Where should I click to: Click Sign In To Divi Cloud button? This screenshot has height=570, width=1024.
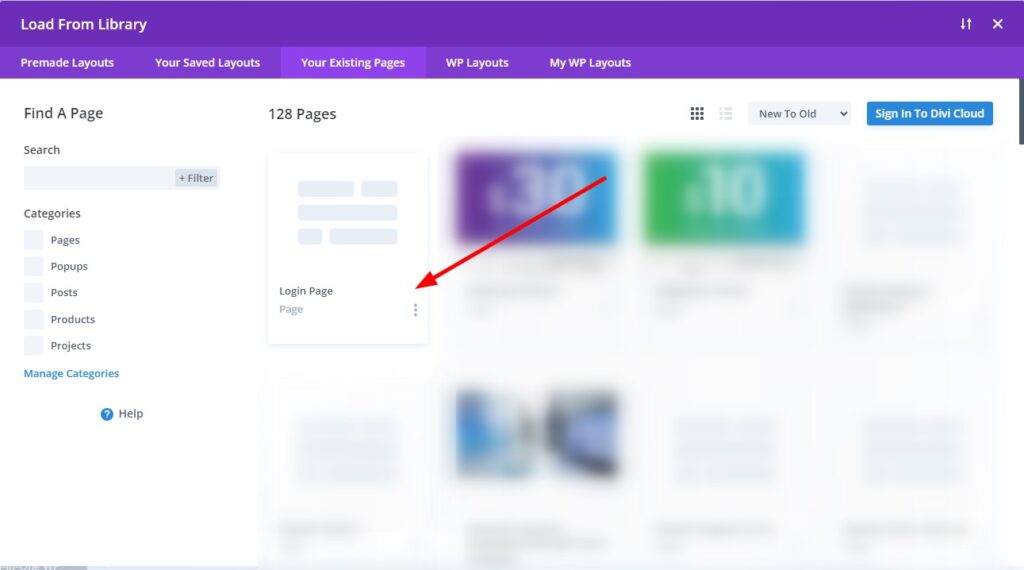929,114
